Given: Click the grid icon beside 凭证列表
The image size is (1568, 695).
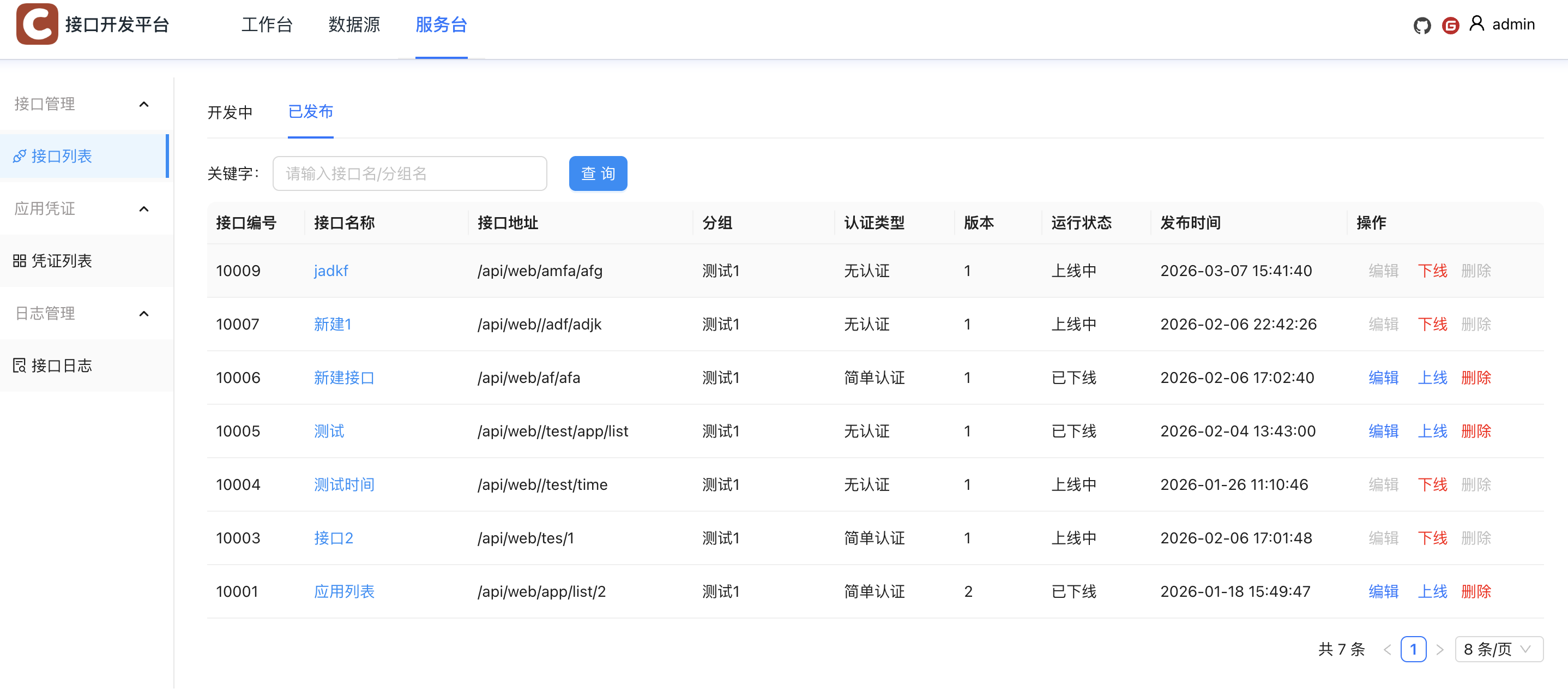Looking at the screenshot, I should (20, 261).
